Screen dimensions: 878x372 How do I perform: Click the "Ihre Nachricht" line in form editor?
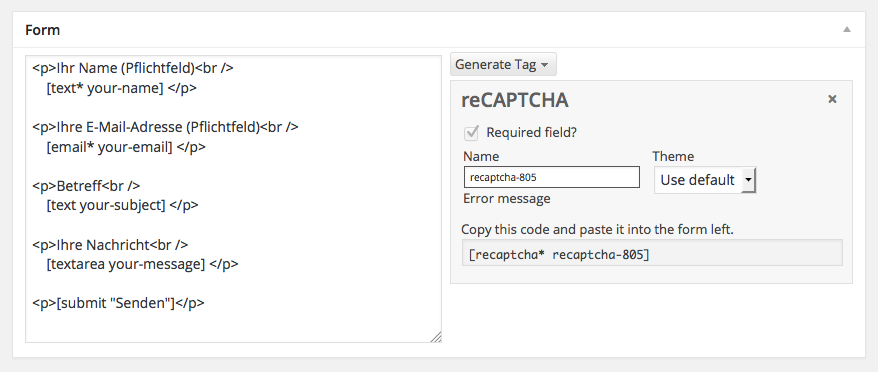[110, 245]
